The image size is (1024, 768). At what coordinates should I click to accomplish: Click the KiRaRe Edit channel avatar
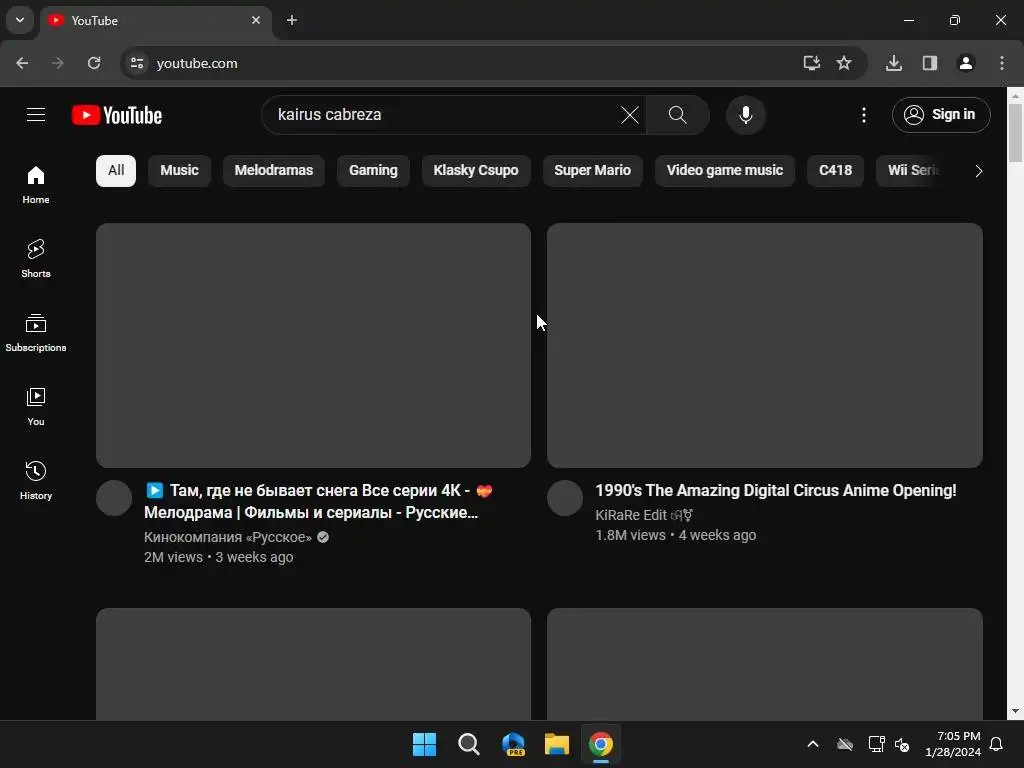point(565,498)
